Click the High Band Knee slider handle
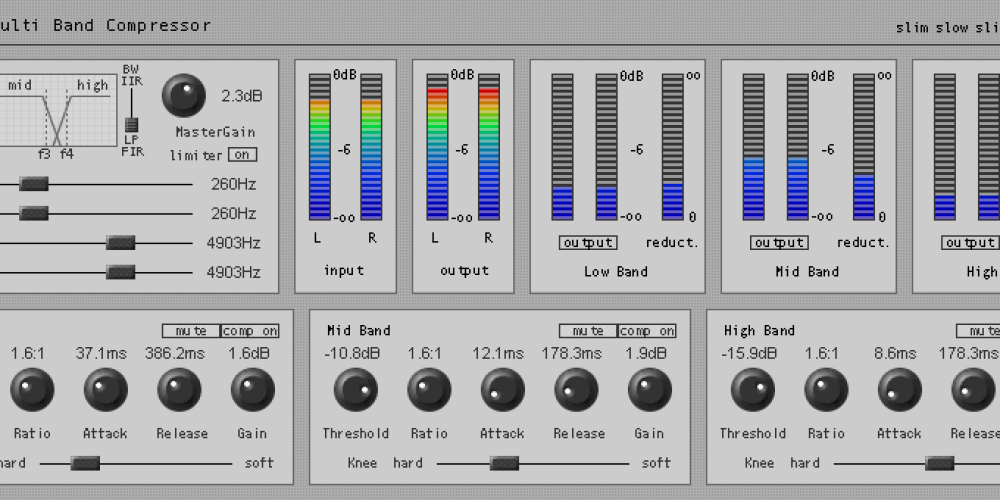 [939, 463]
